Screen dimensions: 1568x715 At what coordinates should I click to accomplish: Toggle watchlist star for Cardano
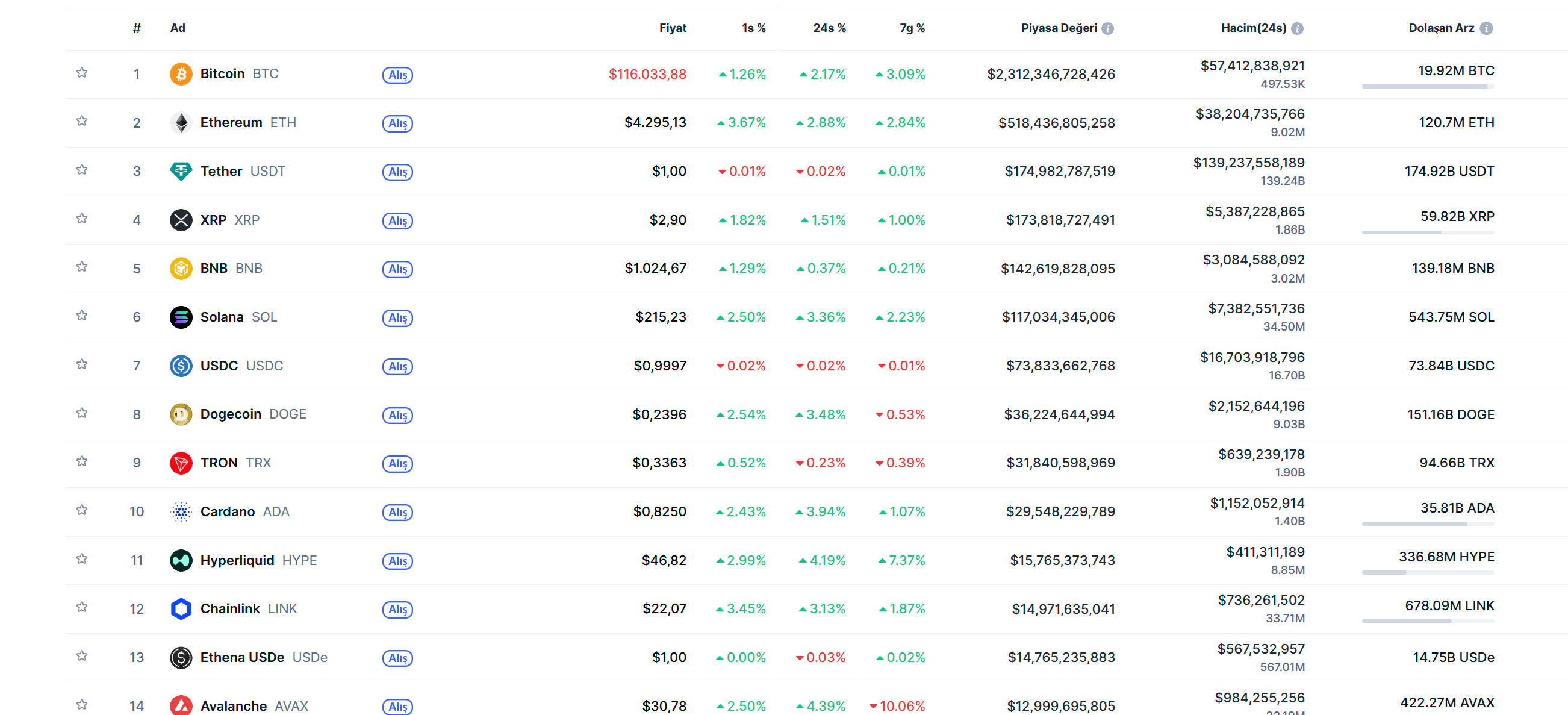coord(81,510)
